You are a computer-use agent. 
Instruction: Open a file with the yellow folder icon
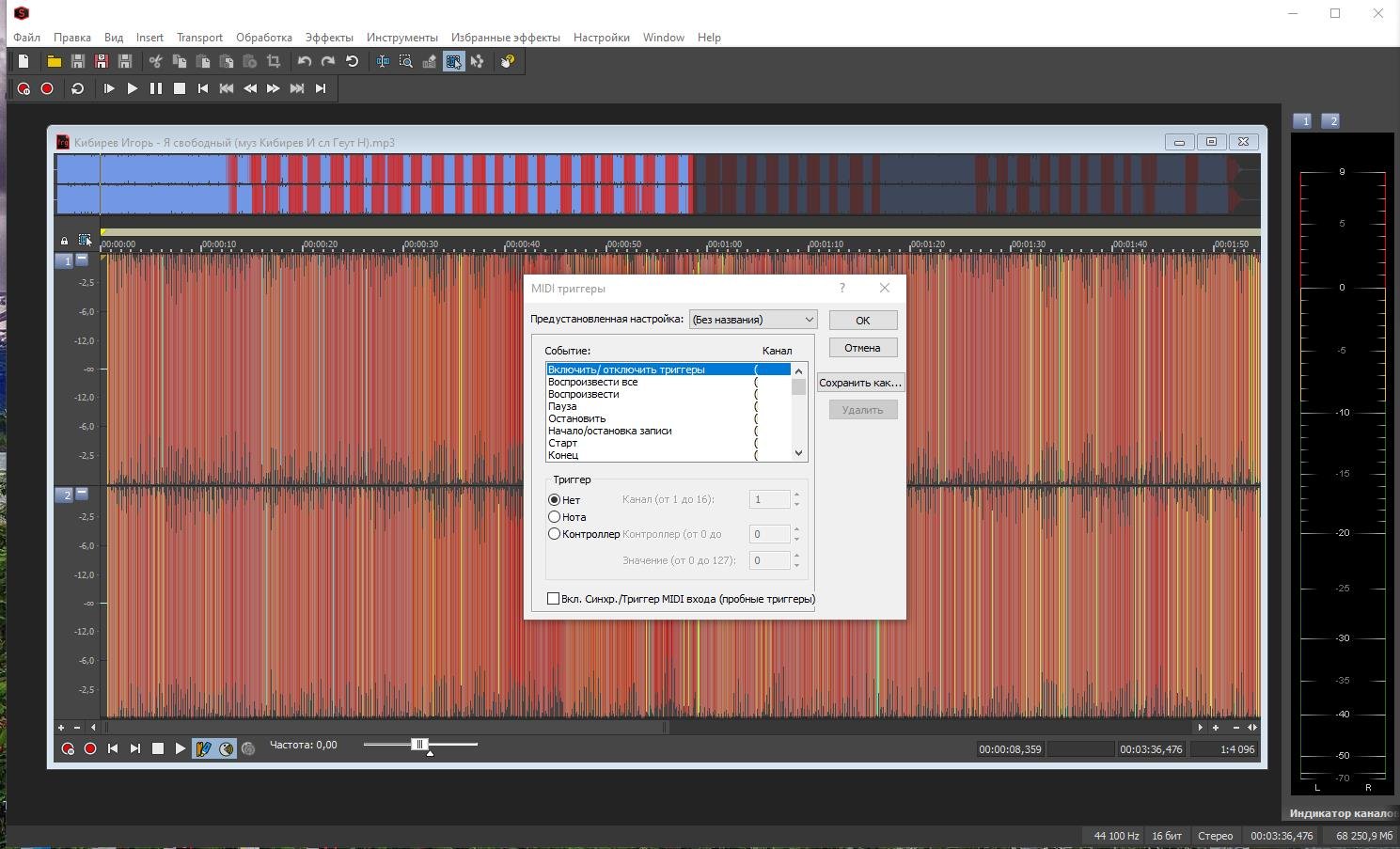[x=54, y=61]
